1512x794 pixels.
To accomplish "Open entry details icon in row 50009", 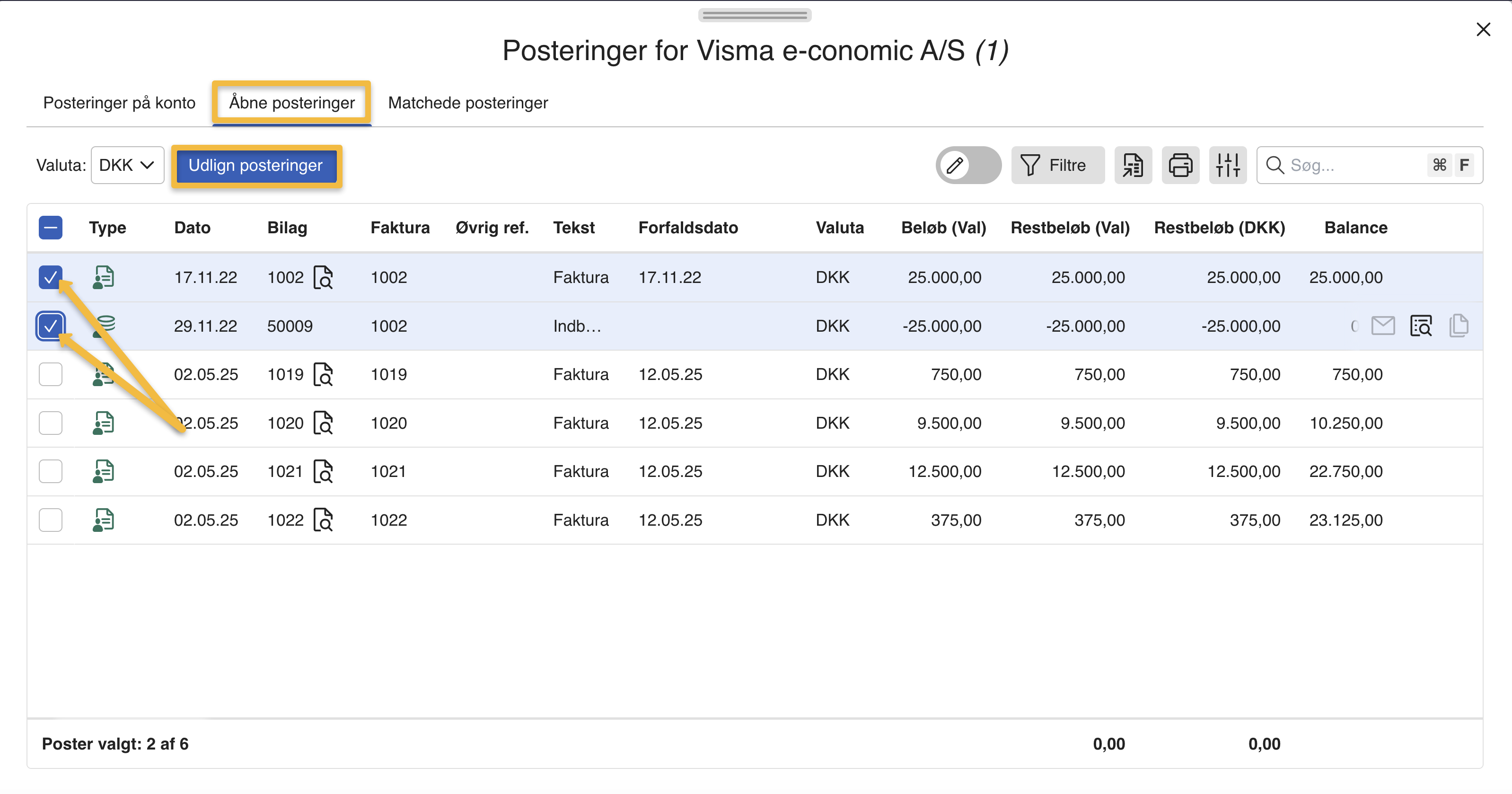I will pyautogui.click(x=1421, y=326).
